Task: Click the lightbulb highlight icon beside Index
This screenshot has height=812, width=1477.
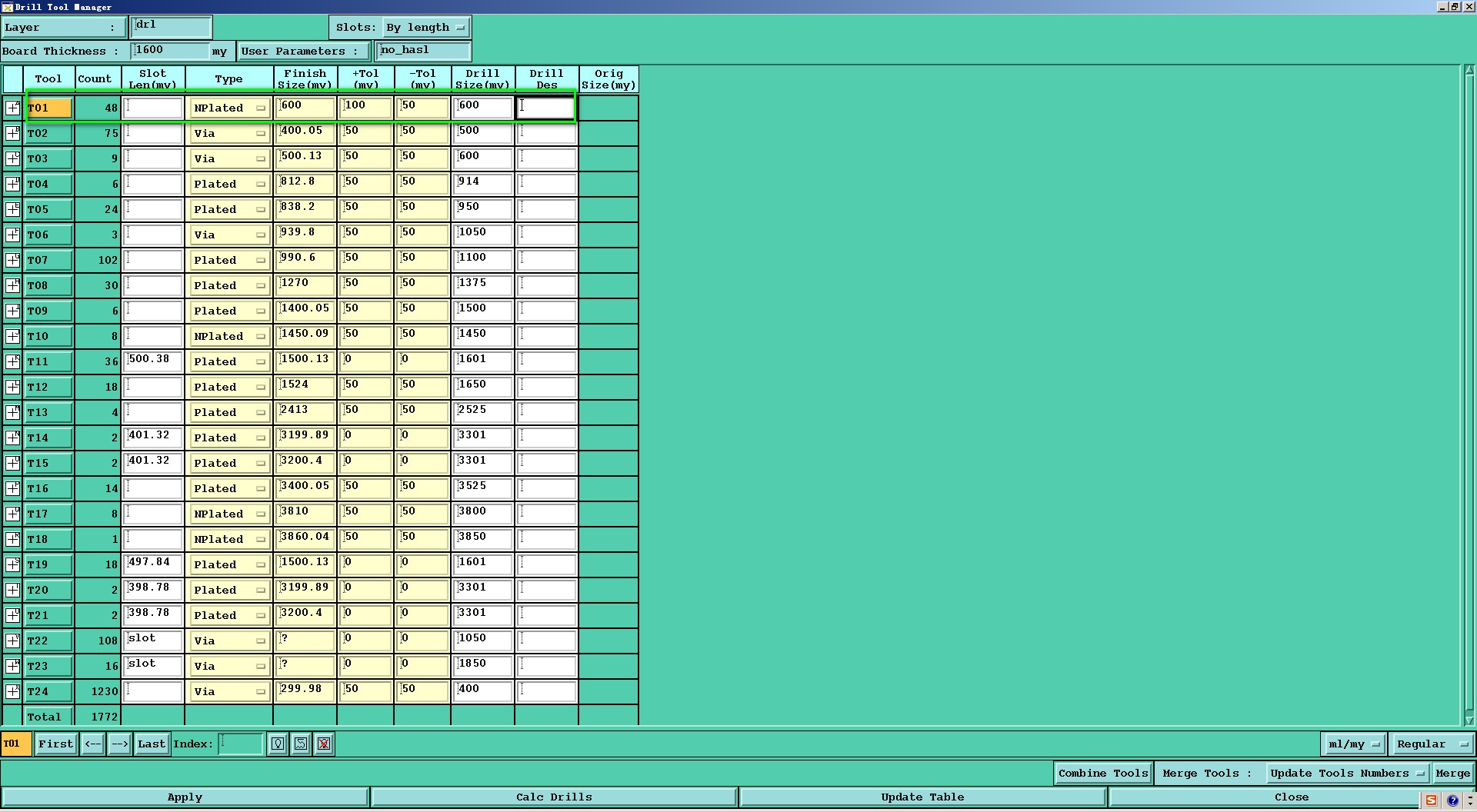Action: [278, 744]
